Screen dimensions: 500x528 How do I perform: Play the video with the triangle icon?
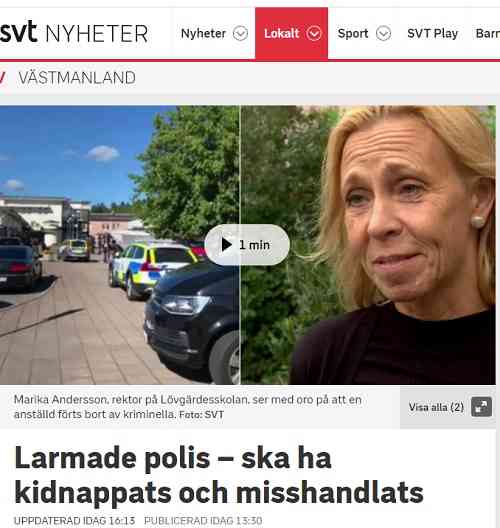pyautogui.click(x=227, y=245)
